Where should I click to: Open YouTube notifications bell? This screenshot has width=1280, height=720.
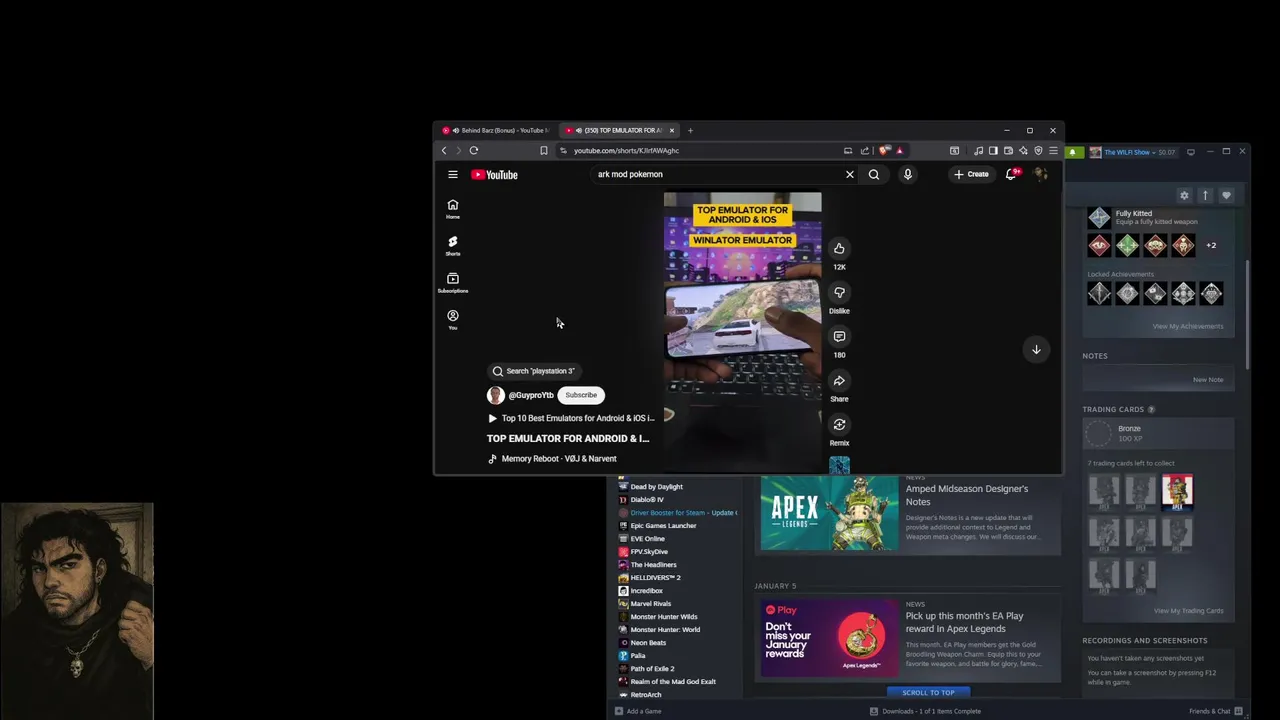[1011, 174]
